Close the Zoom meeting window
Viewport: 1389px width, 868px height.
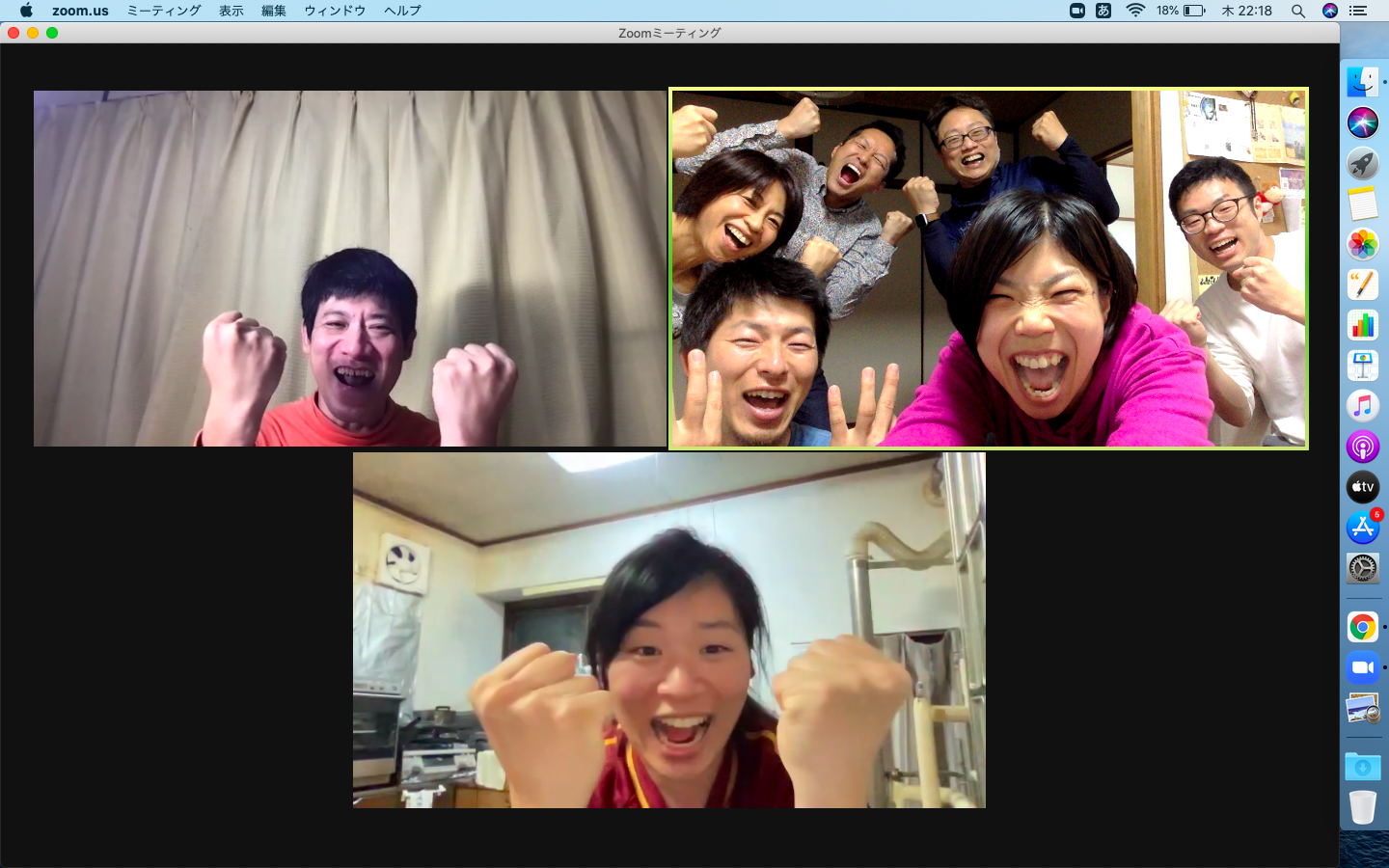click(x=14, y=33)
